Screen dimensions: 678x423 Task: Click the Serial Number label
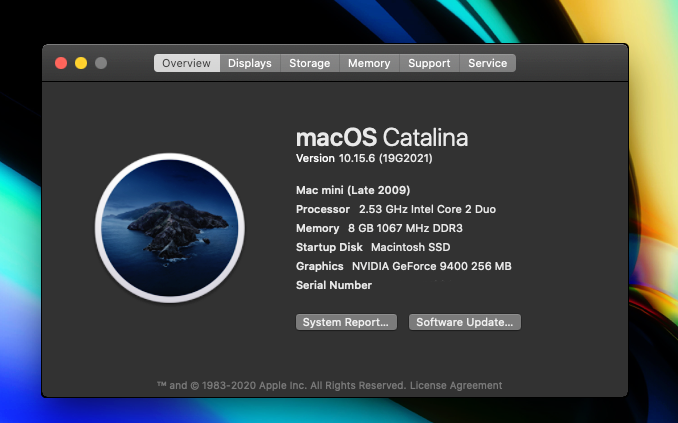334,285
